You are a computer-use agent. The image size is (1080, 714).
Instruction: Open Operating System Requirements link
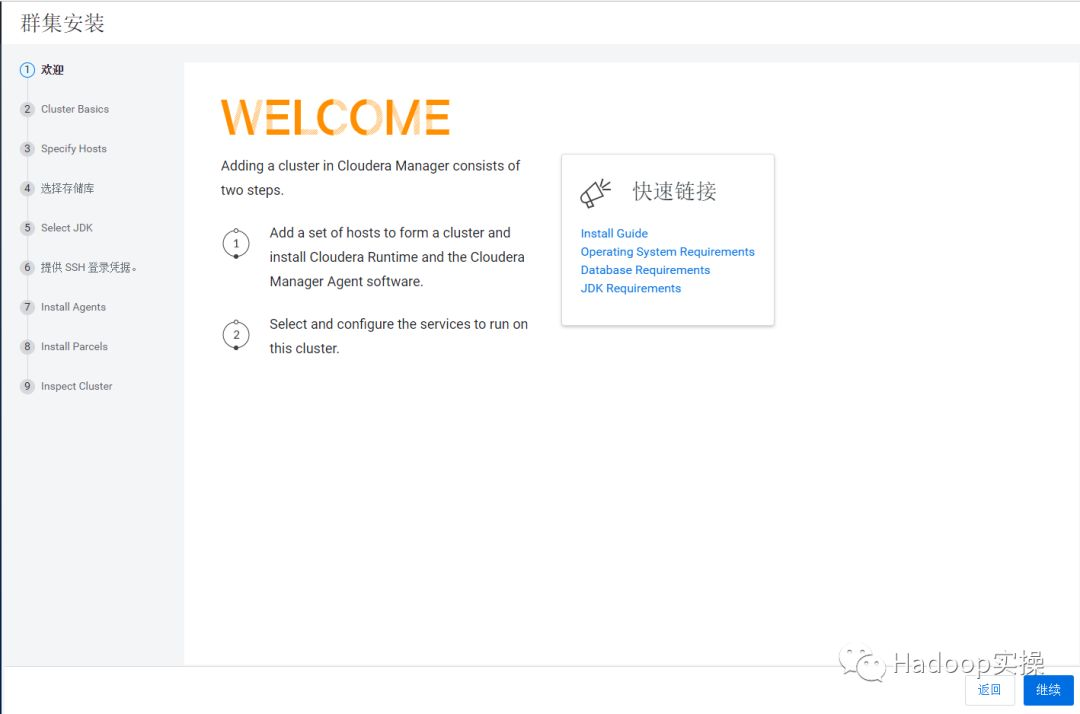click(667, 252)
